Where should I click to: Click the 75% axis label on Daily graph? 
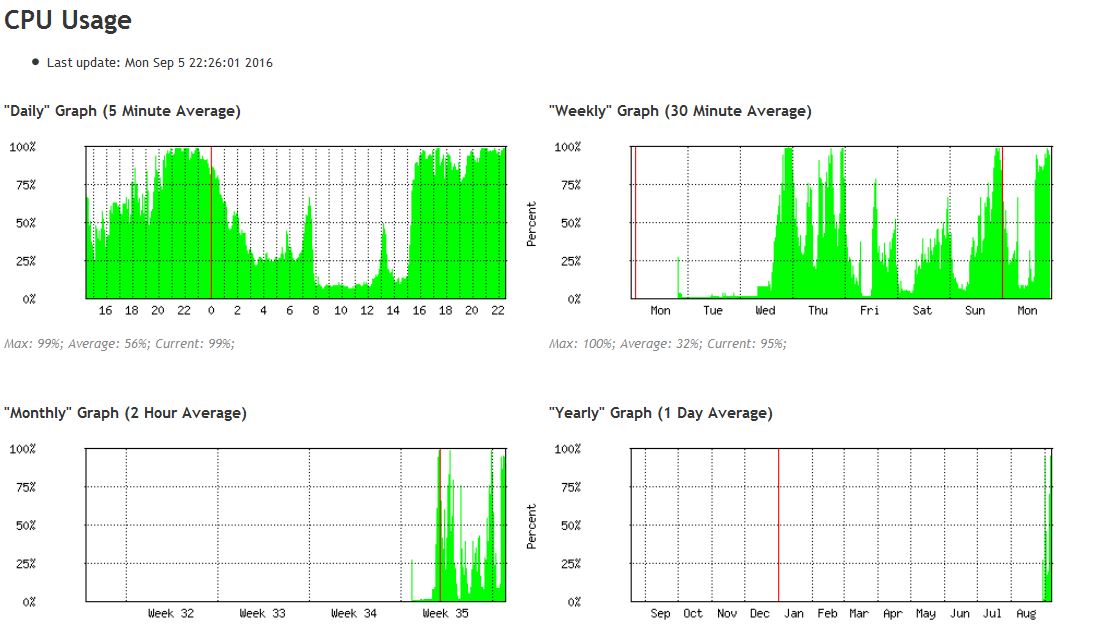coord(26,185)
